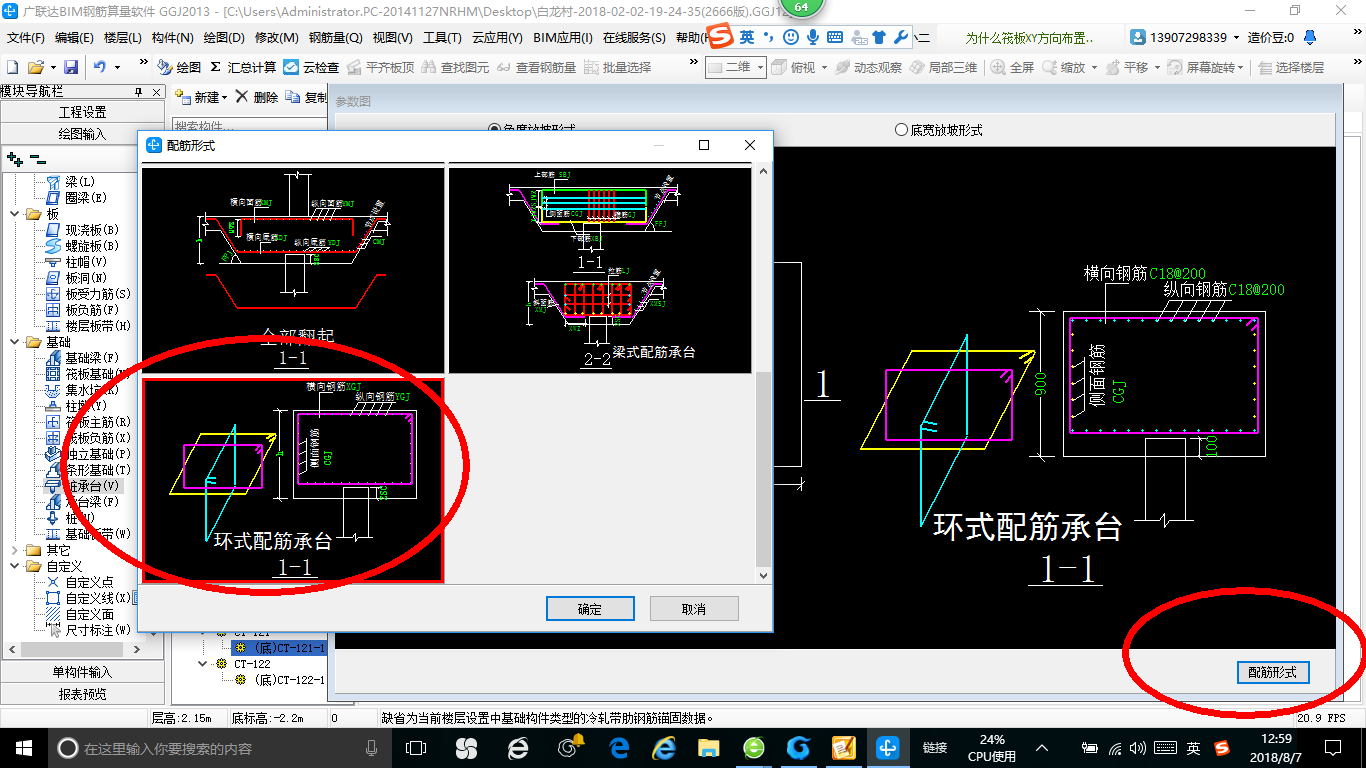Open the 绘图 drawing tool

tap(179, 67)
